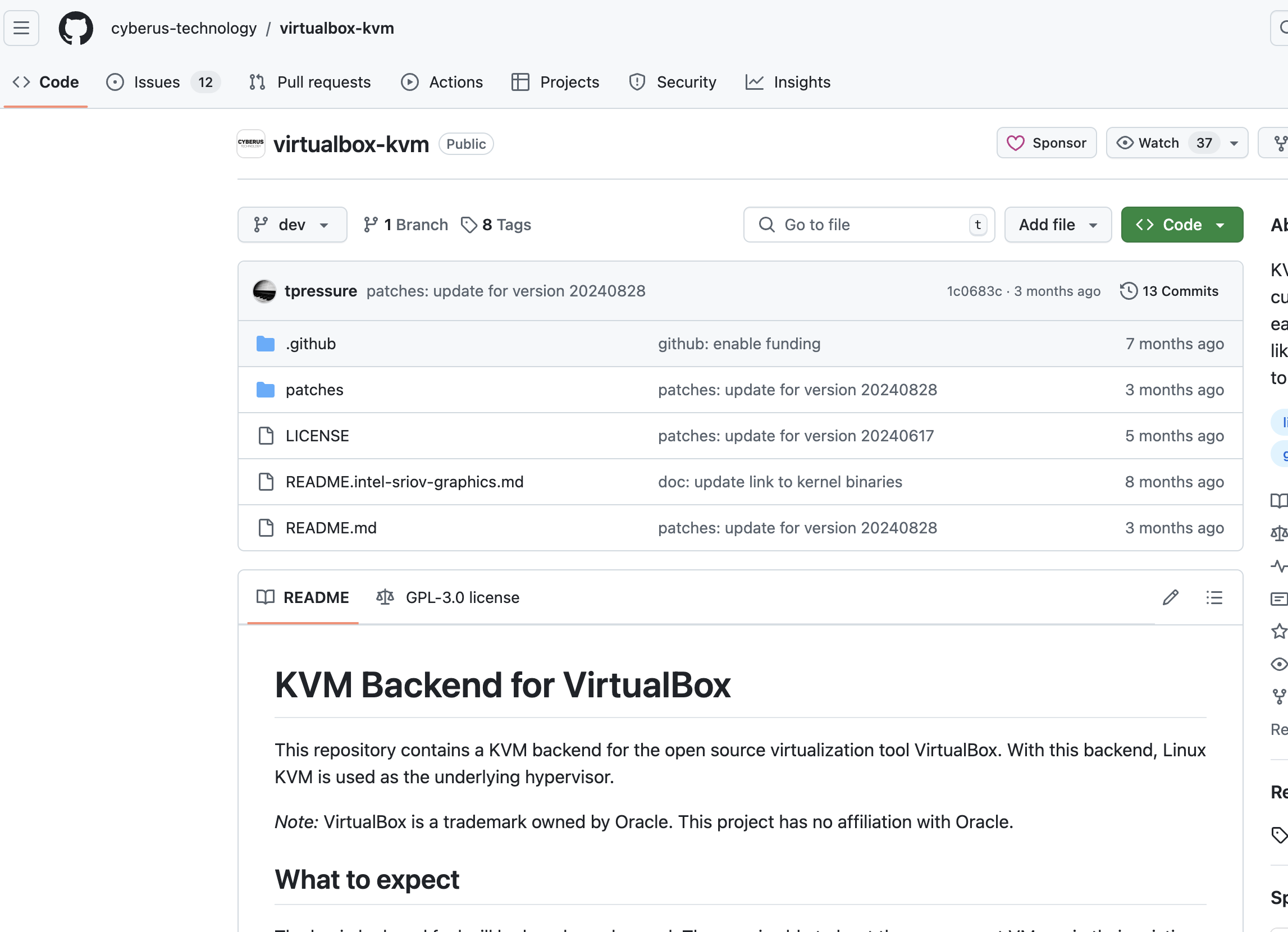1288x932 pixels.
Task: Show README outline list icon
Action: point(1214,597)
